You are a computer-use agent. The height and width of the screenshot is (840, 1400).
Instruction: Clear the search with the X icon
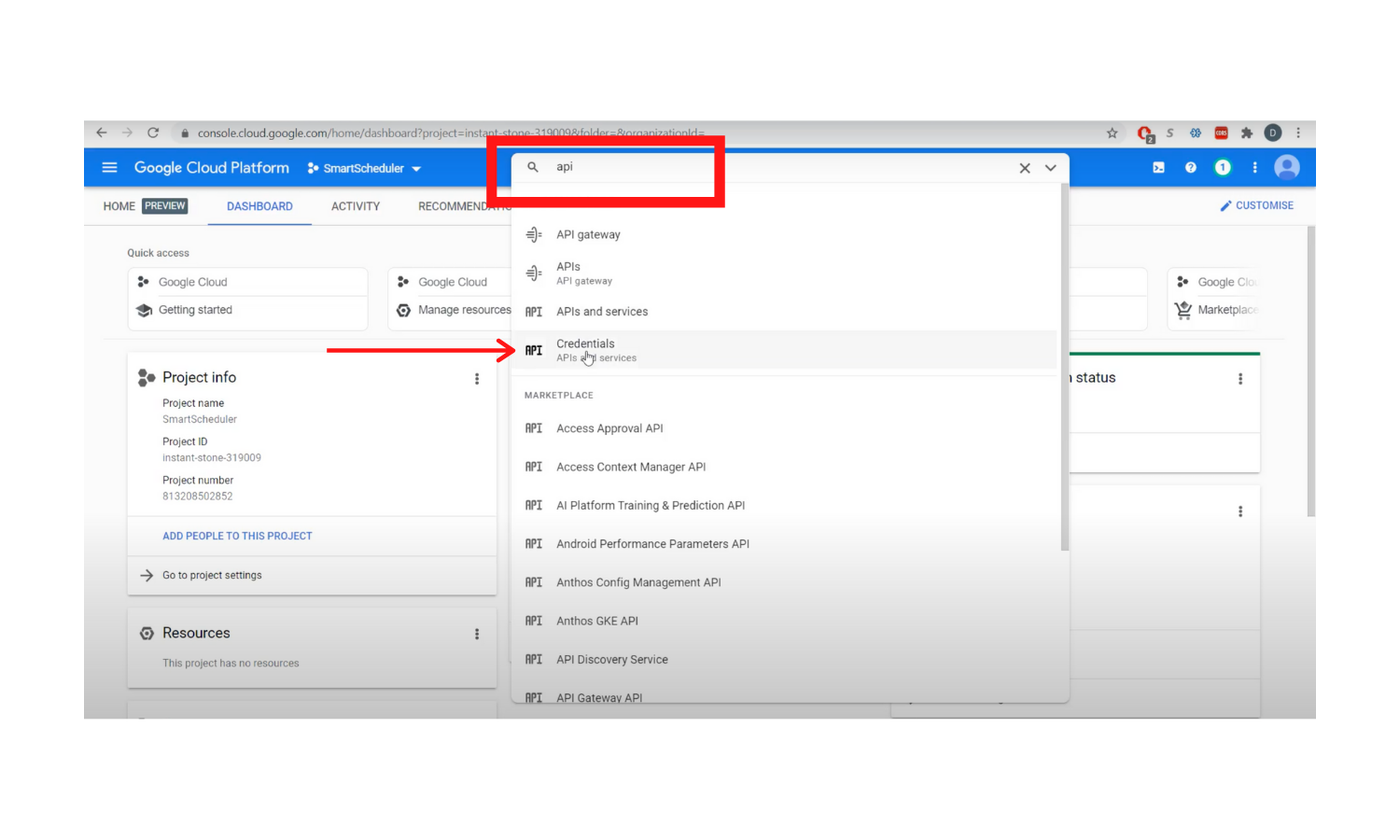pos(1025,168)
